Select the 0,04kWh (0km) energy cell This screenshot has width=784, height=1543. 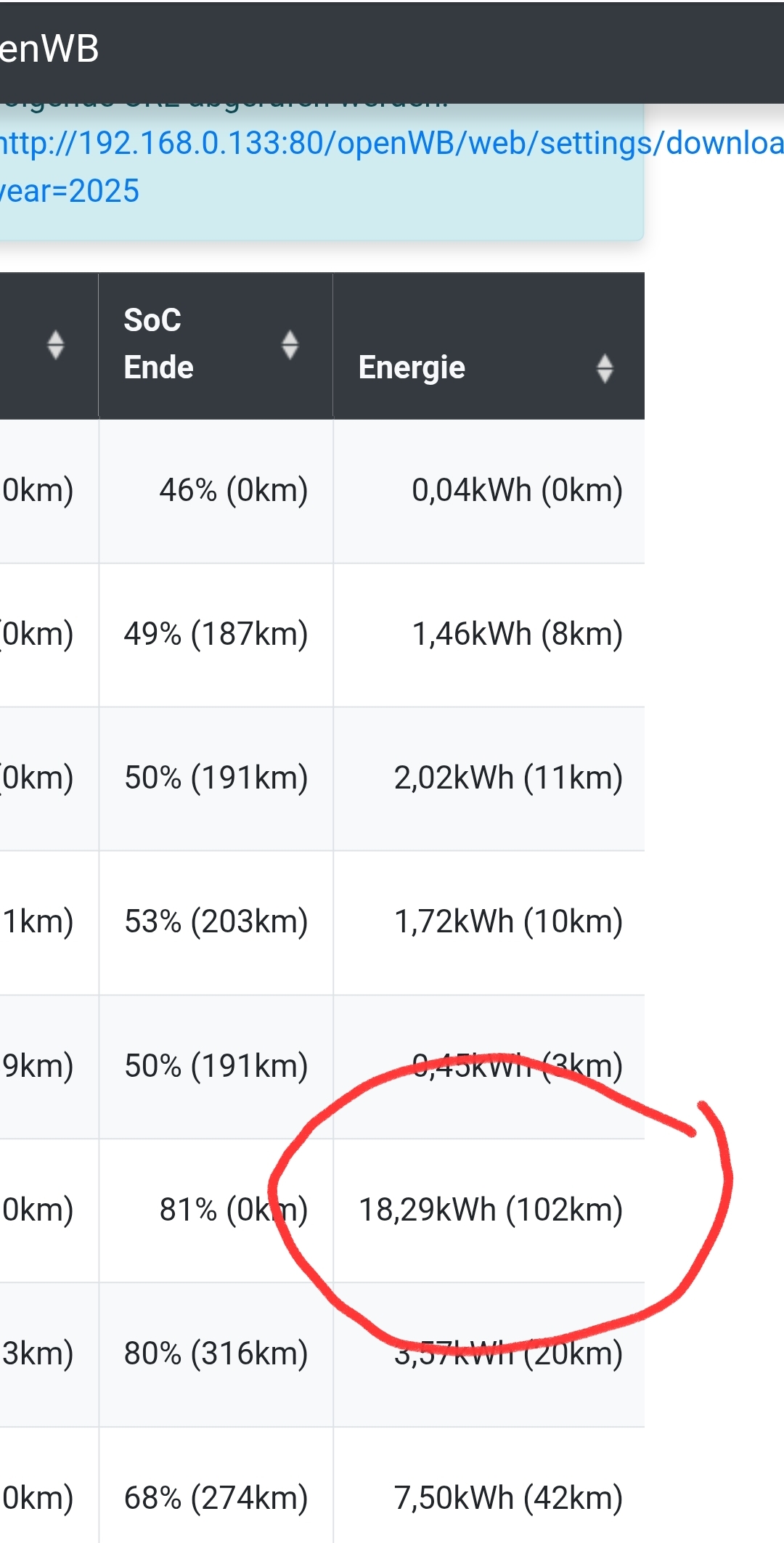coord(517,490)
